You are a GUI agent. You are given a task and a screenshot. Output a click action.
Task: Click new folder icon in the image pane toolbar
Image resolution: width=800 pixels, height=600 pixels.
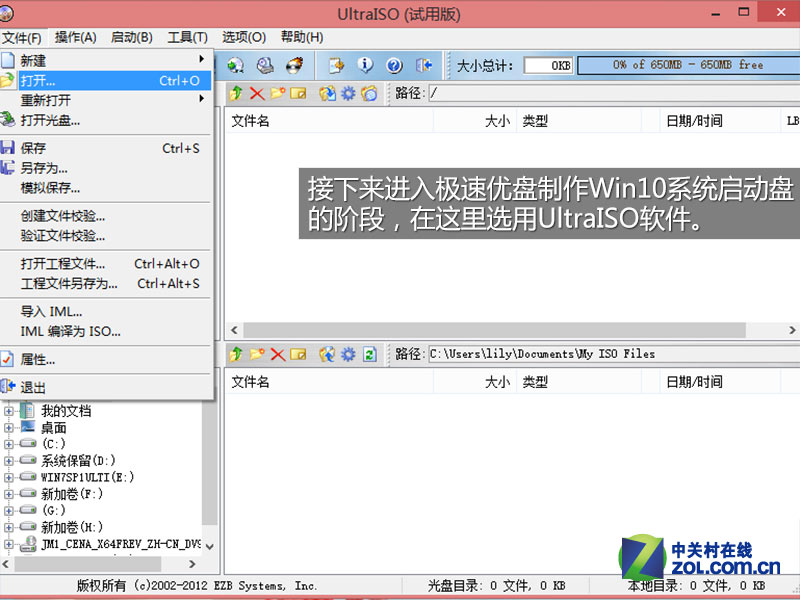pos(278,93)
